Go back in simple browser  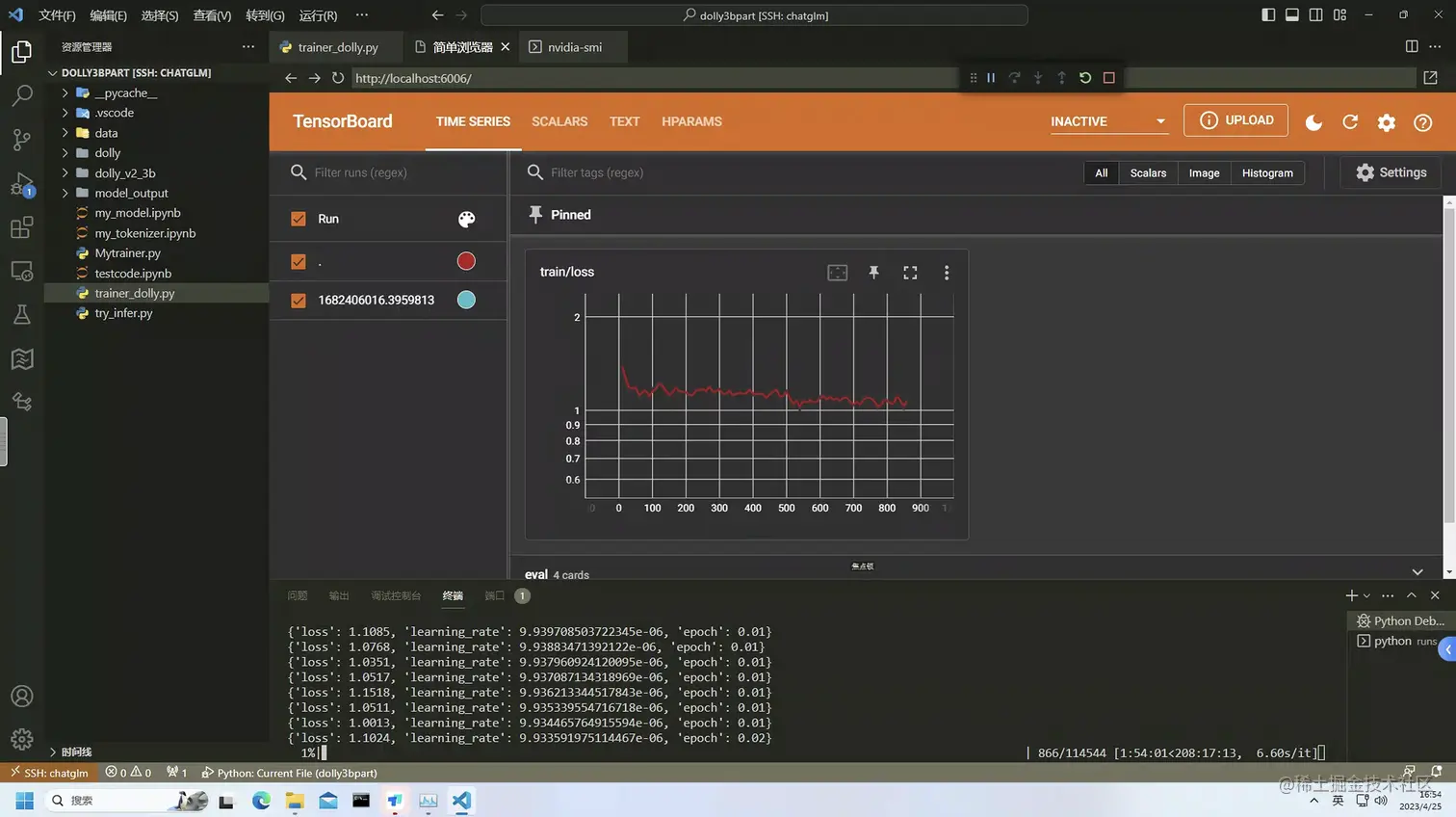(x=291, y=78)
